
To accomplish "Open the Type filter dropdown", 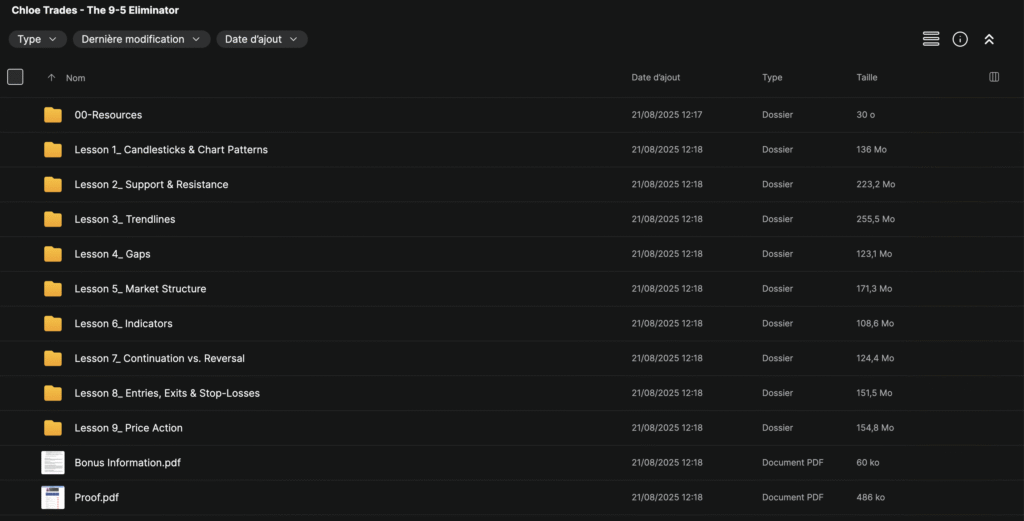I will click(38, 39).
